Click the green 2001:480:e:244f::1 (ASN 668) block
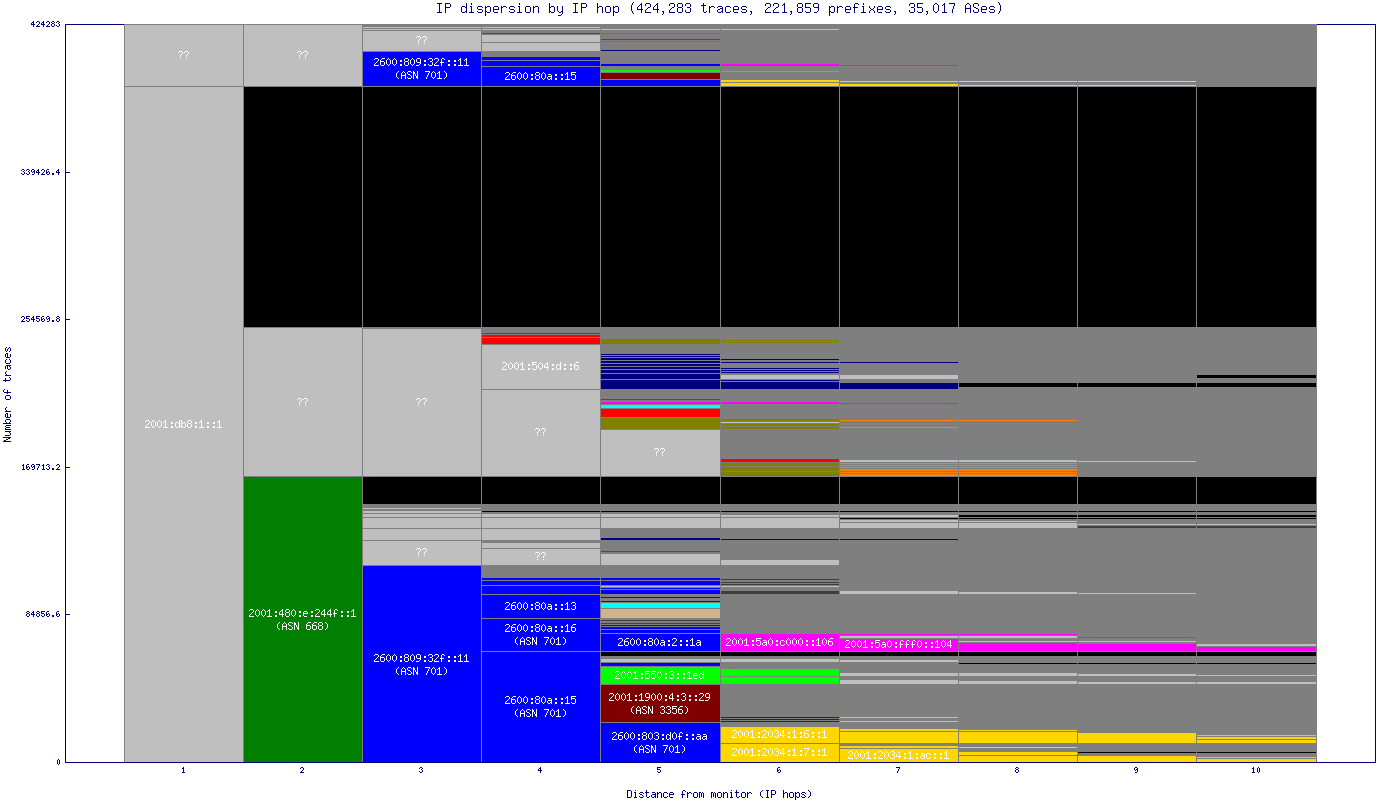The height and width of the screenshot is (800, 1376). point(303,619)
